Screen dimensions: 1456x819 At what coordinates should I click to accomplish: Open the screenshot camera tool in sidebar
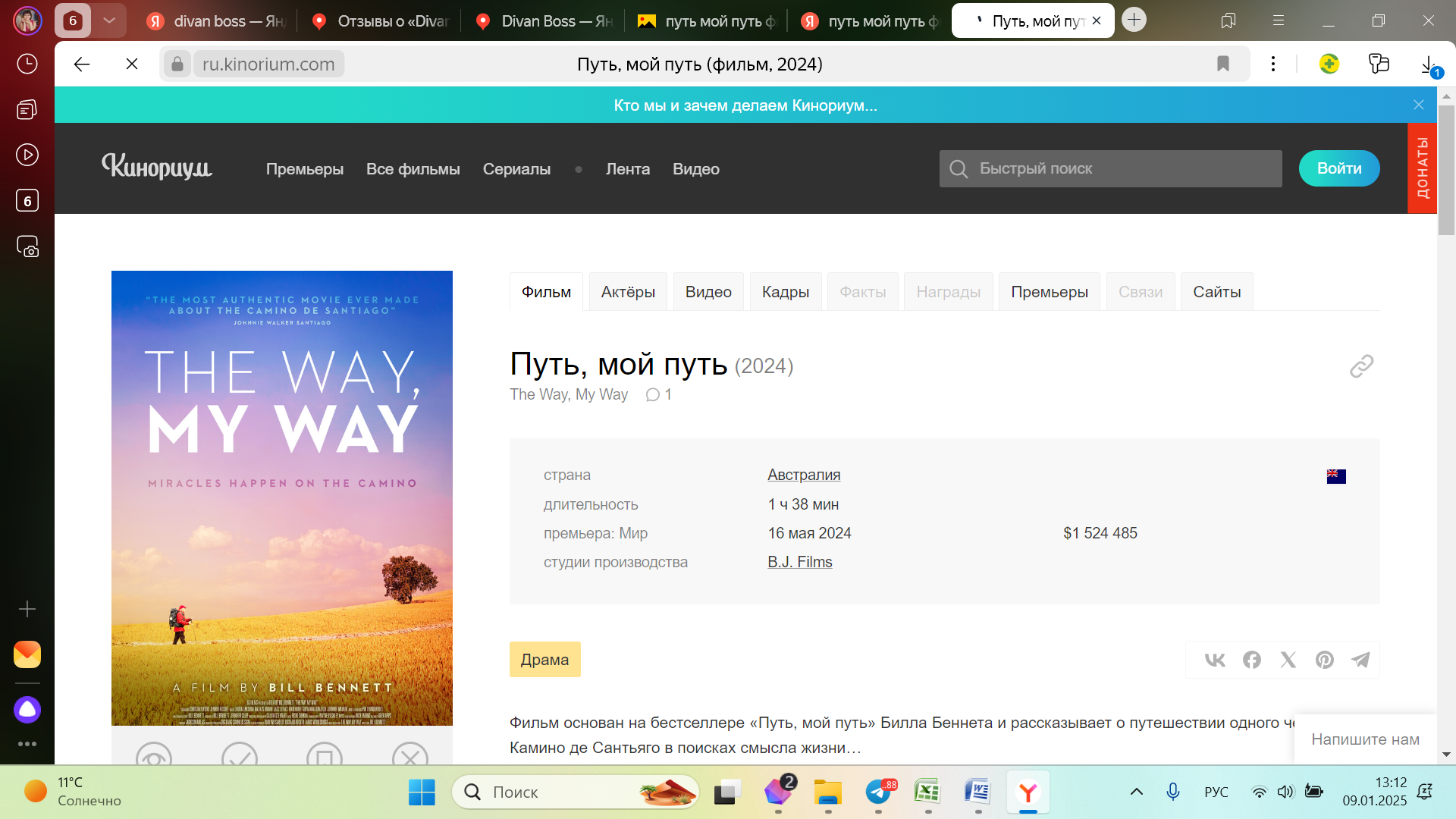coord(27,246)
